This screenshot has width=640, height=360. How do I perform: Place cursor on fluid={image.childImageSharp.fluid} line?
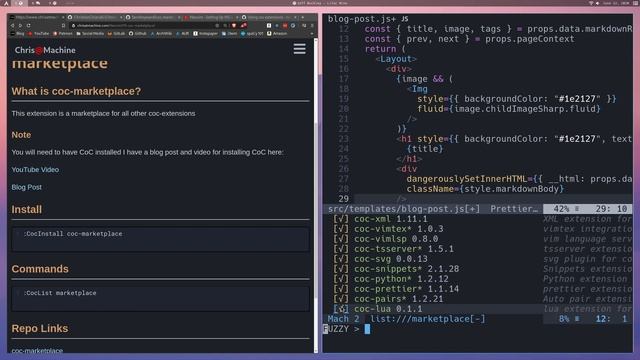coord(509,109)
